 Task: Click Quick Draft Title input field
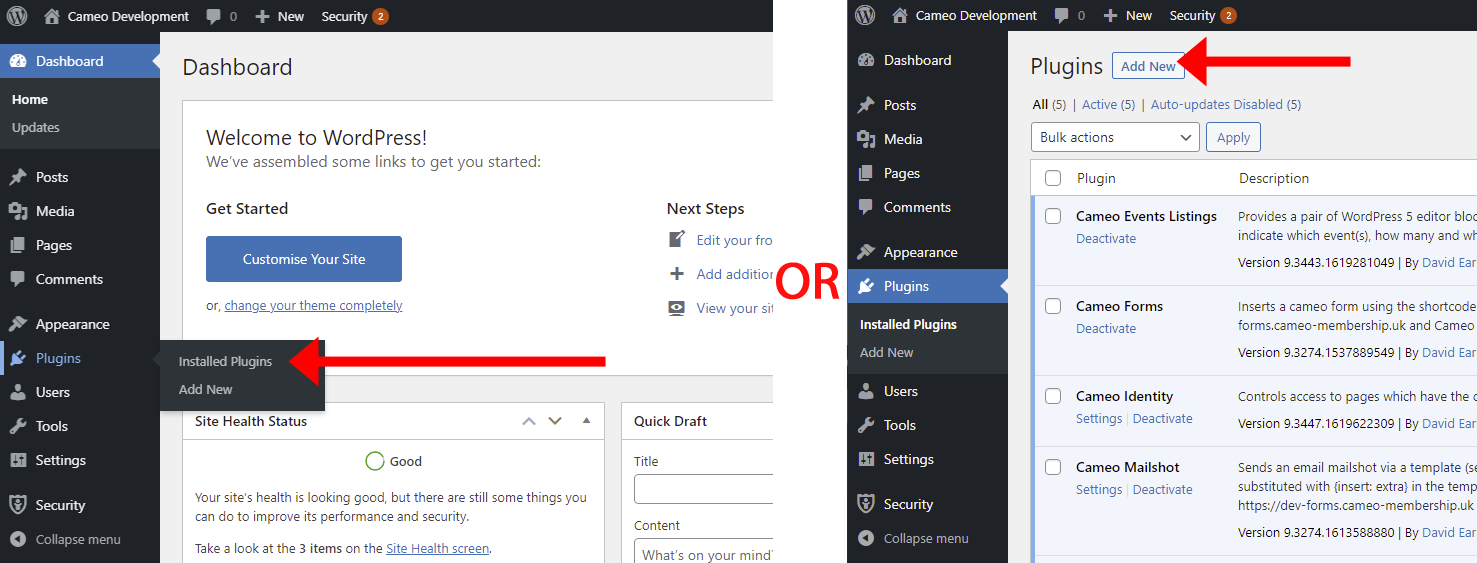(704, 489)
